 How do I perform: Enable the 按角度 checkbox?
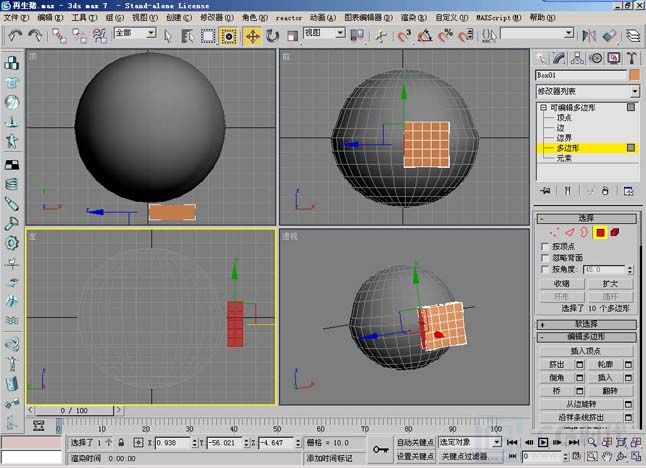[545, 269]
